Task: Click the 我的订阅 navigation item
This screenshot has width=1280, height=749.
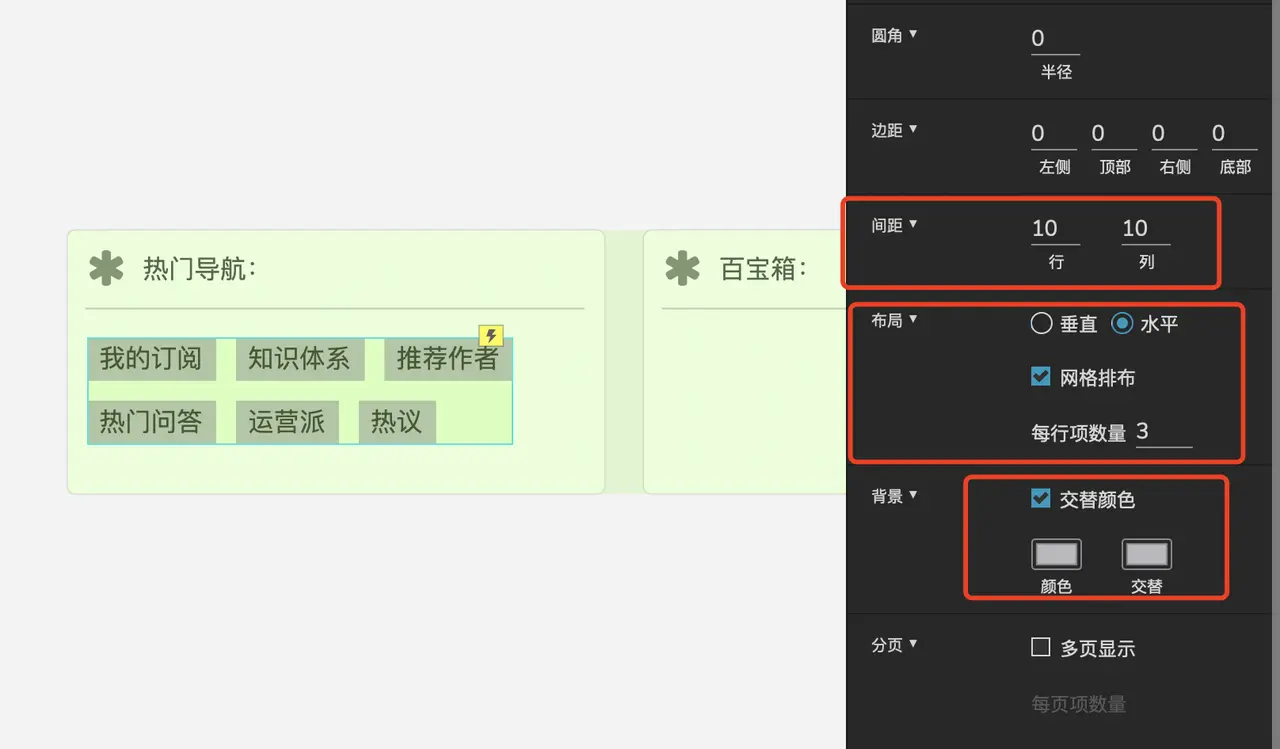Action: [x=151, y=359]
